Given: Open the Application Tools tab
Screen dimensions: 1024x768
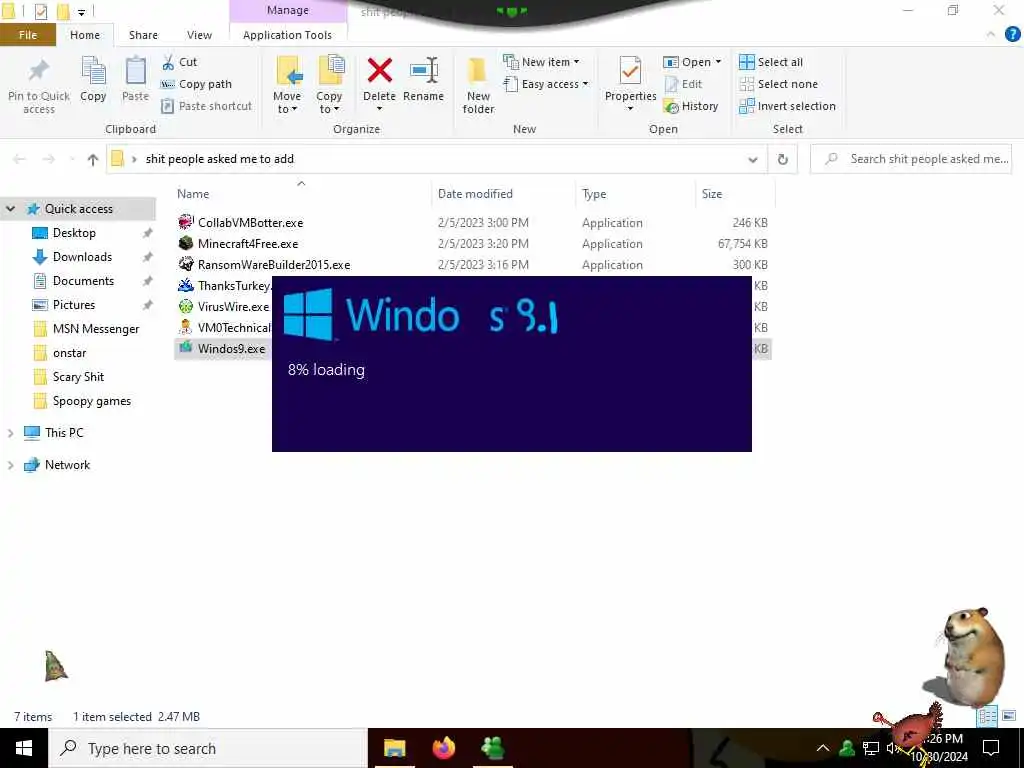Looking at the screenshot, I should [287, 35].
